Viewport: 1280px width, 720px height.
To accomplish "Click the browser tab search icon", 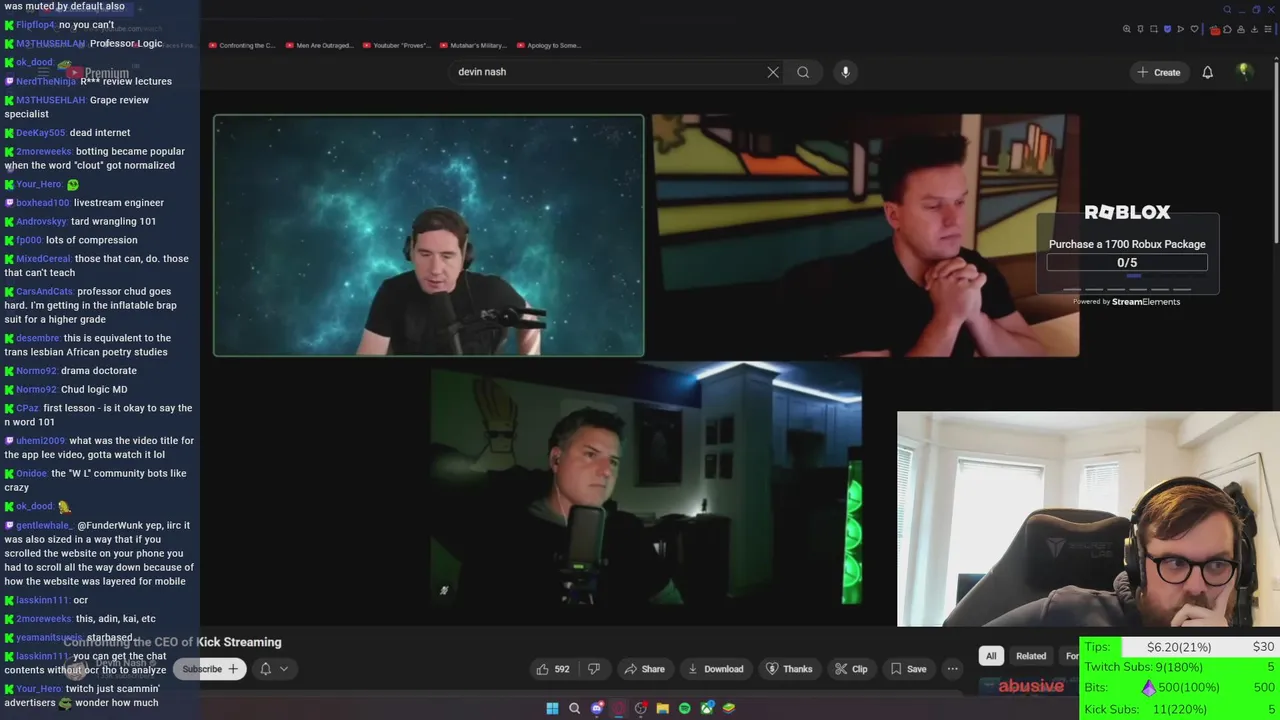I will [1227, 10].
